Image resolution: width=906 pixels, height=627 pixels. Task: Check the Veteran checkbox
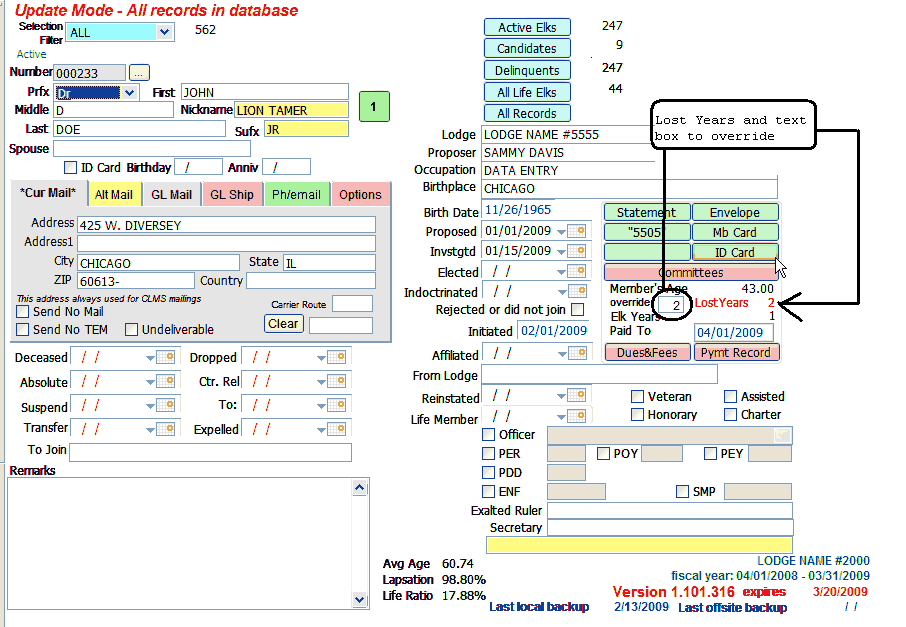638,397
